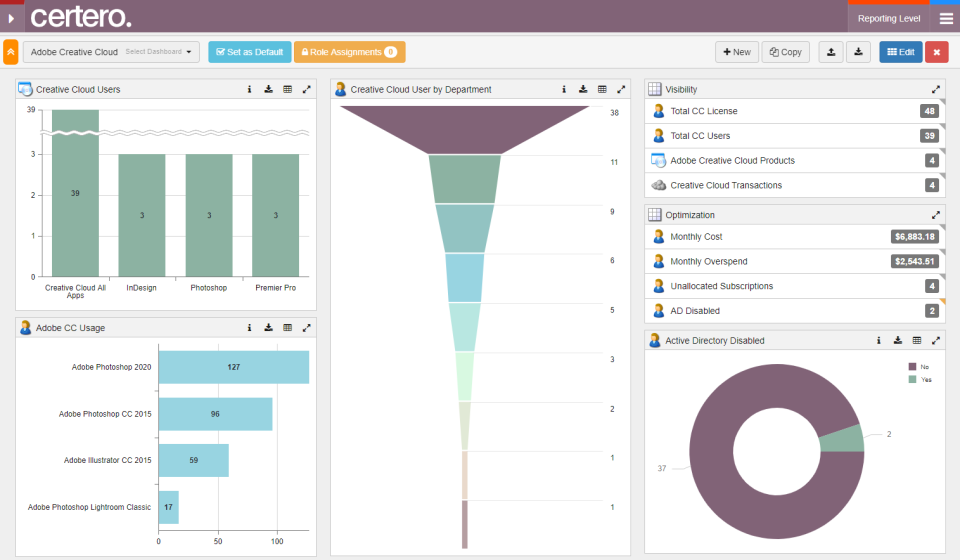960x560 pixels.
Task: Click the Total CC License count badge 48
Action: 929,111
